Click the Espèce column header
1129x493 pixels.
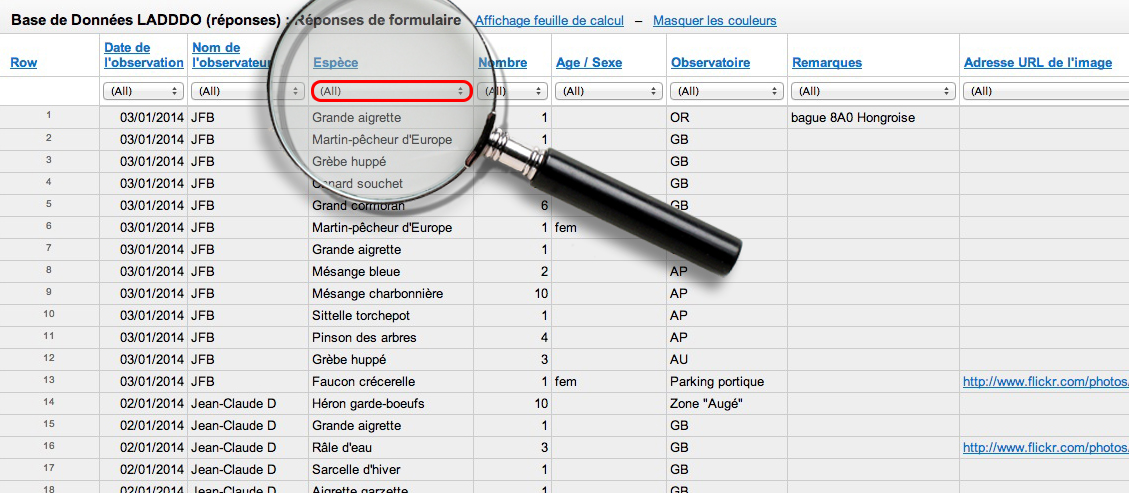[335, 63]
